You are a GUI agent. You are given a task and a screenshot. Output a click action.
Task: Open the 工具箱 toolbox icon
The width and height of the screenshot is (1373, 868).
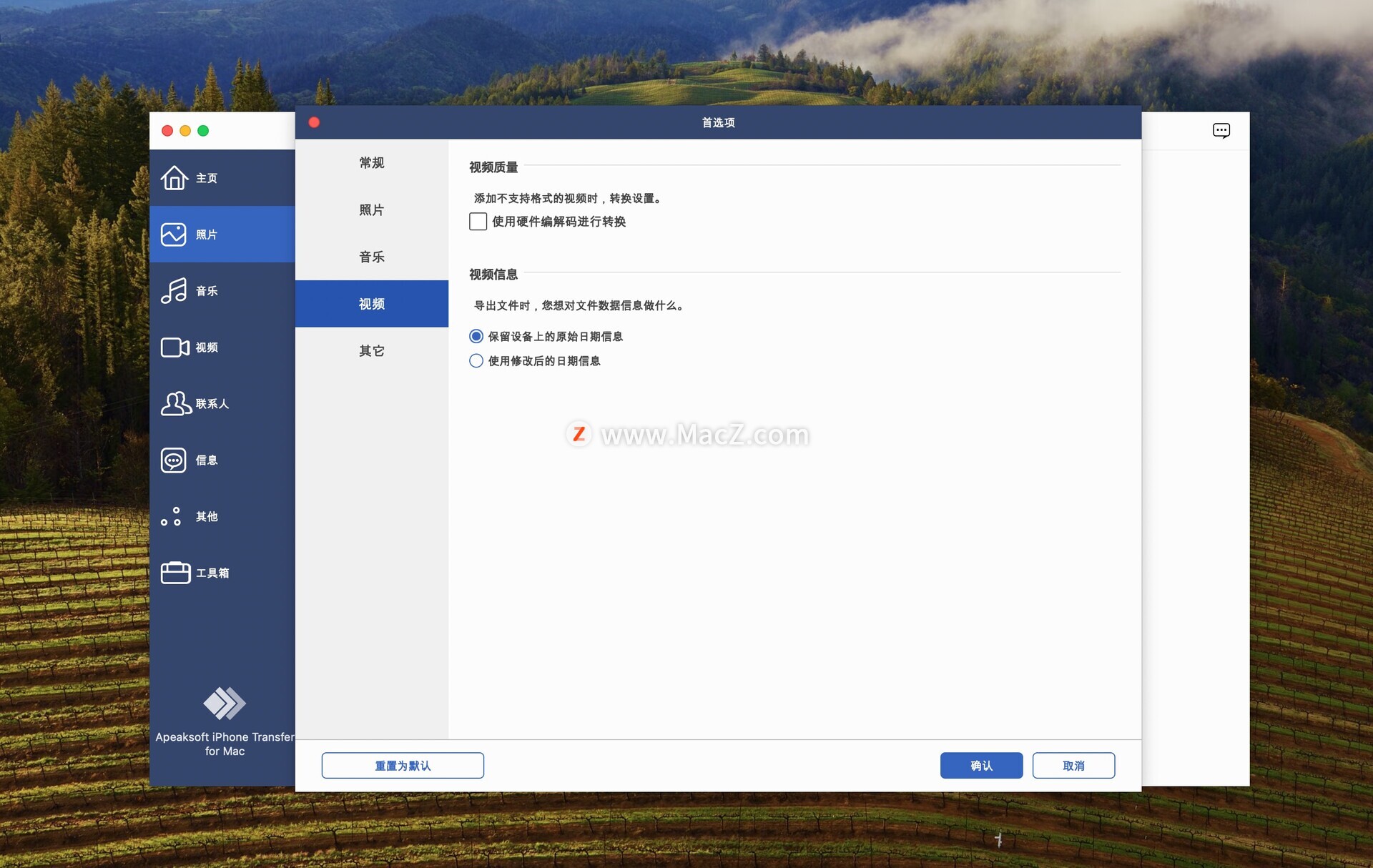(175, 572)
